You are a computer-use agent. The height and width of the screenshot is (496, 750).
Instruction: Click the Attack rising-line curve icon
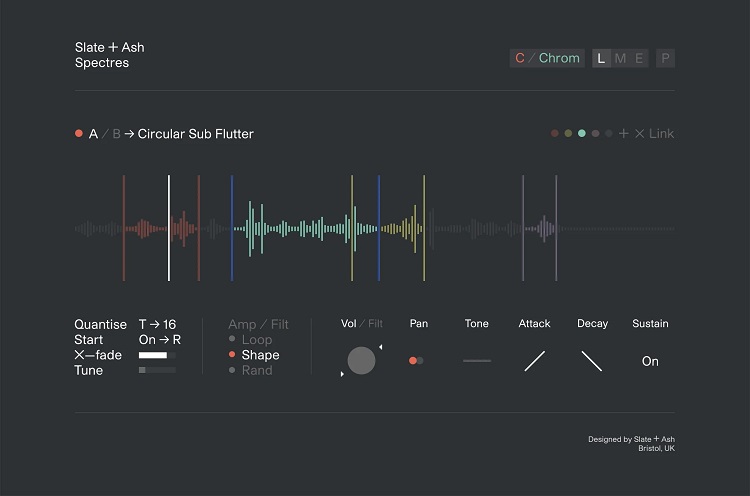tap(535, 361)
